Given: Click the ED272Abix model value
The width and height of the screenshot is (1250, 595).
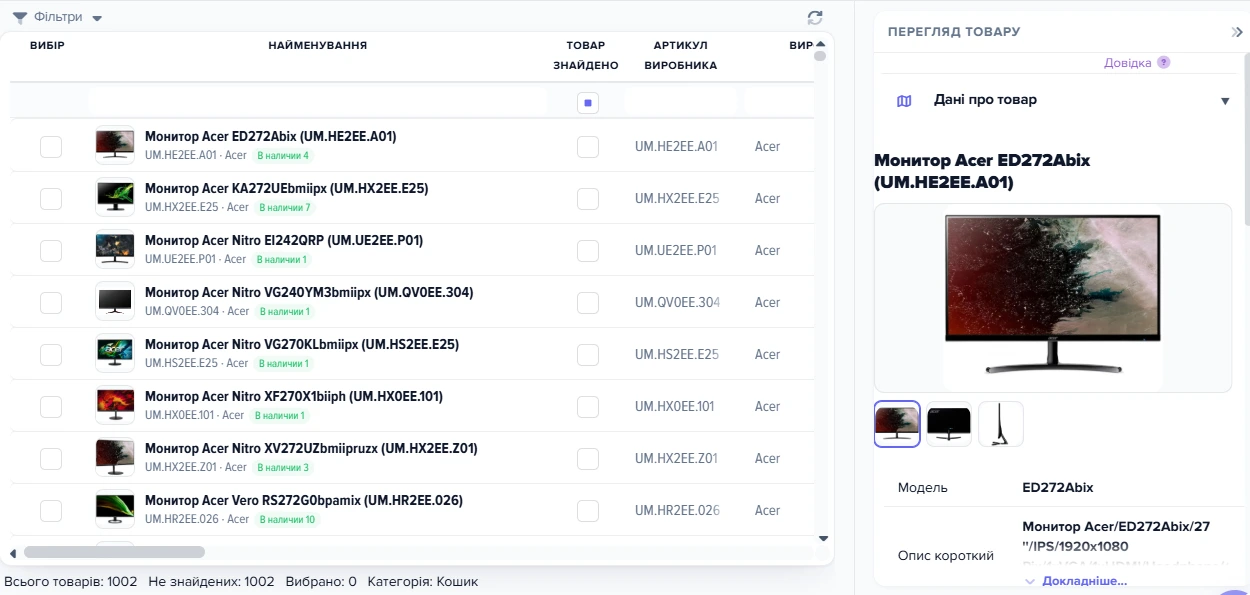Looking at the screenshot, I should point(1058,488).
